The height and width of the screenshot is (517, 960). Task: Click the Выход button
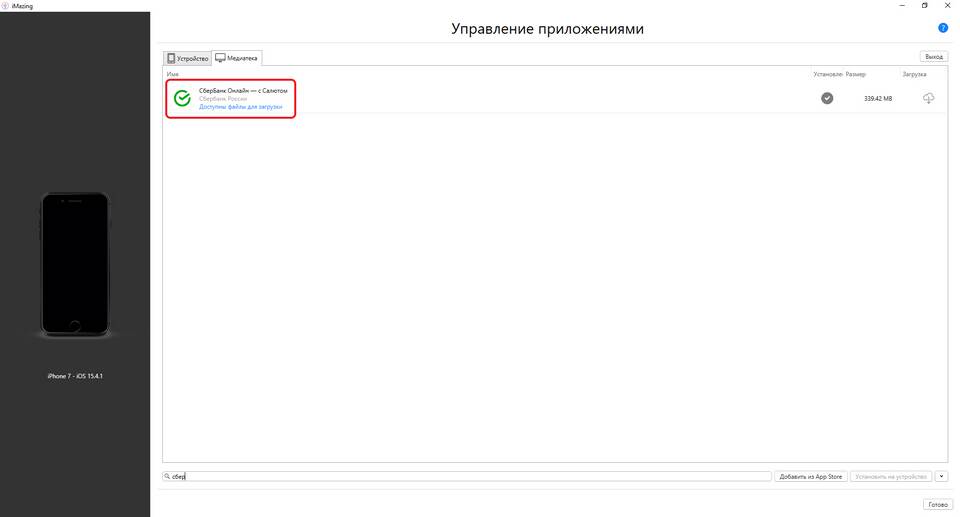click(934, 56)
